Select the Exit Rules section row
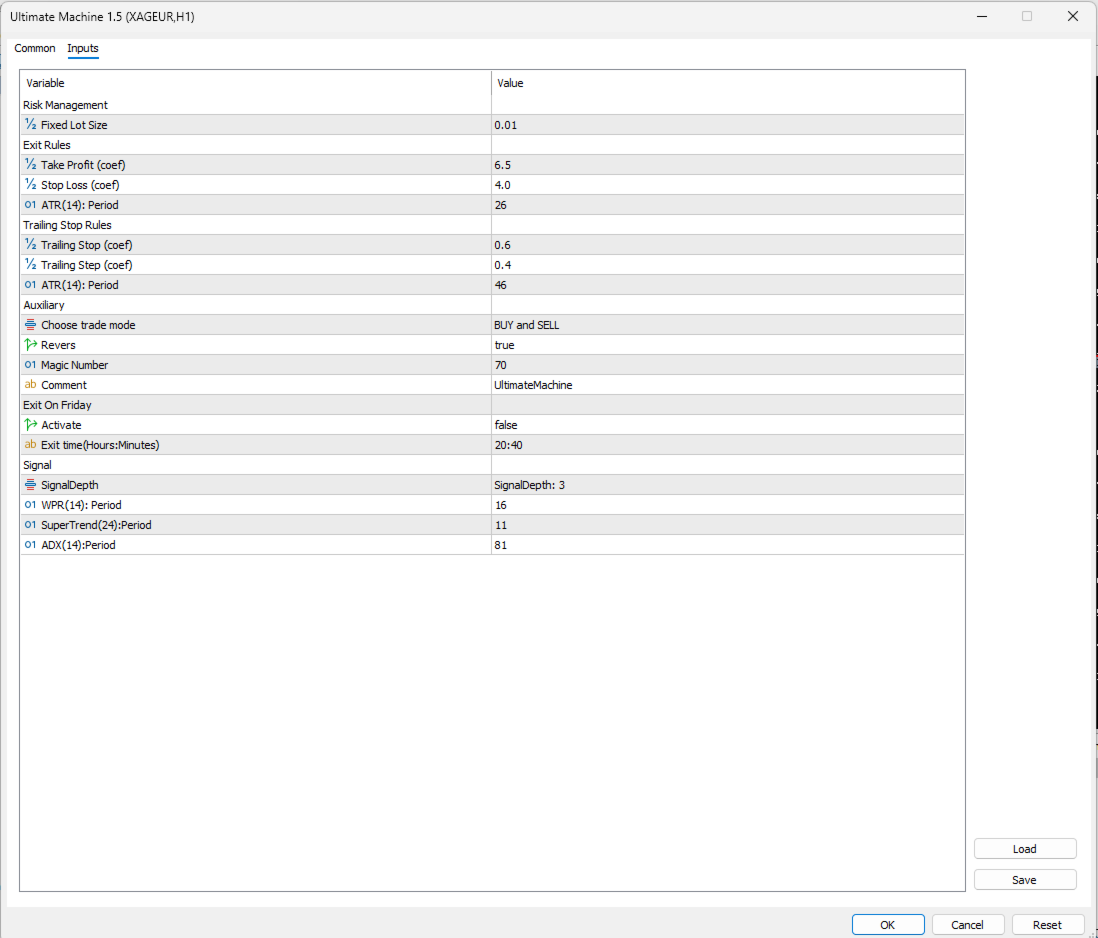This screenshot has height=938, width=1098. tap(492, 145)
